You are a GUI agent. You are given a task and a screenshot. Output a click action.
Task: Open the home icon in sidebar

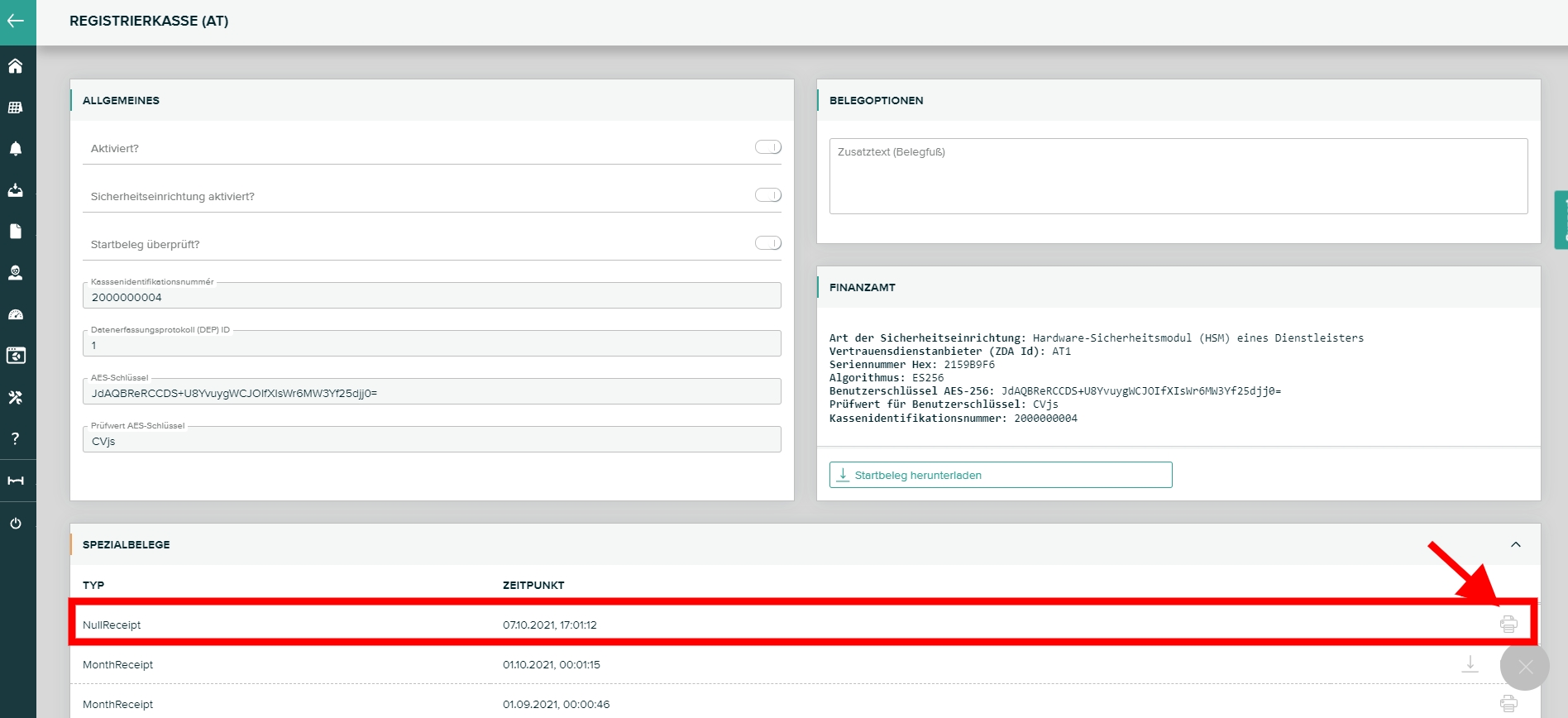[16, 66]
